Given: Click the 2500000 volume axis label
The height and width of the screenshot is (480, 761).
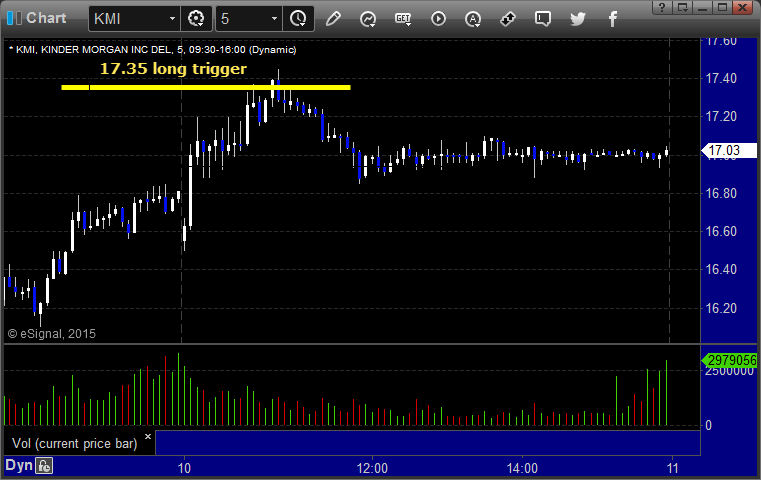Looking at the screenshot, I should click(730, 371).
